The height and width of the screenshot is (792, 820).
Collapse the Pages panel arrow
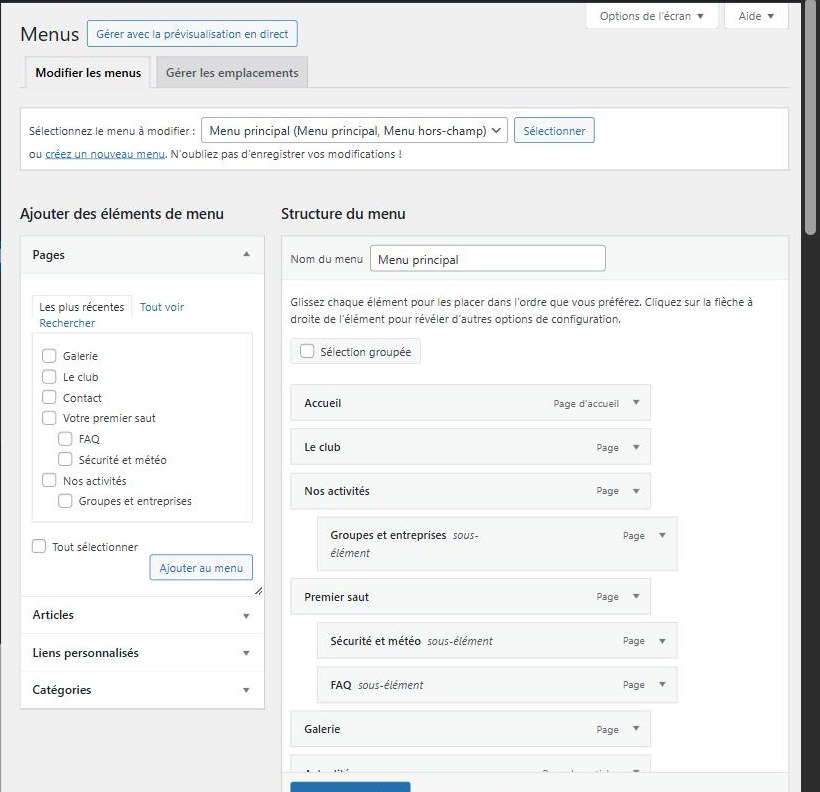(x=246, y=254)
